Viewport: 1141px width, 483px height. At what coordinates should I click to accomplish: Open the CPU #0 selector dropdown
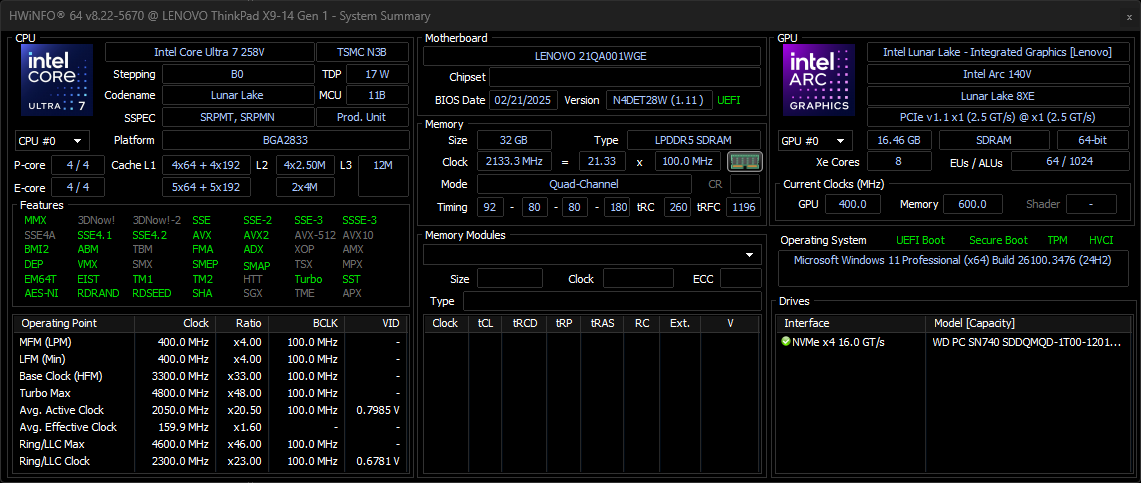click(x=51, y=141)
